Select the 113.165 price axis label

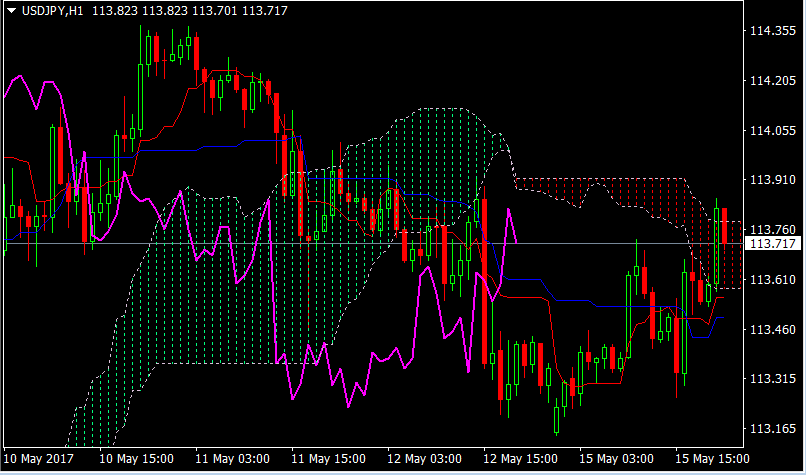tap(771, 429)
